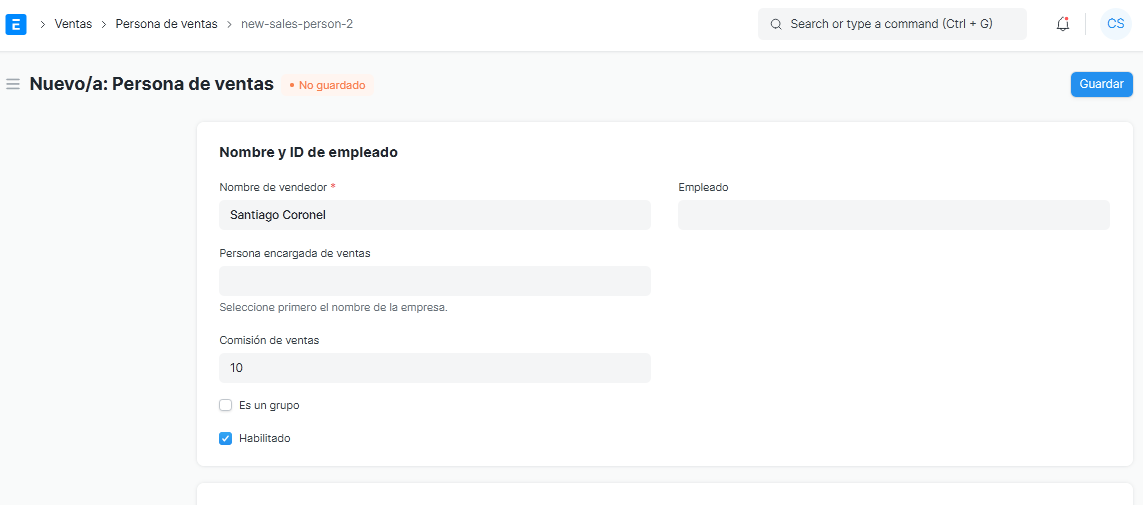Open the Empleado link field dropdown

(x=893, y=215)
